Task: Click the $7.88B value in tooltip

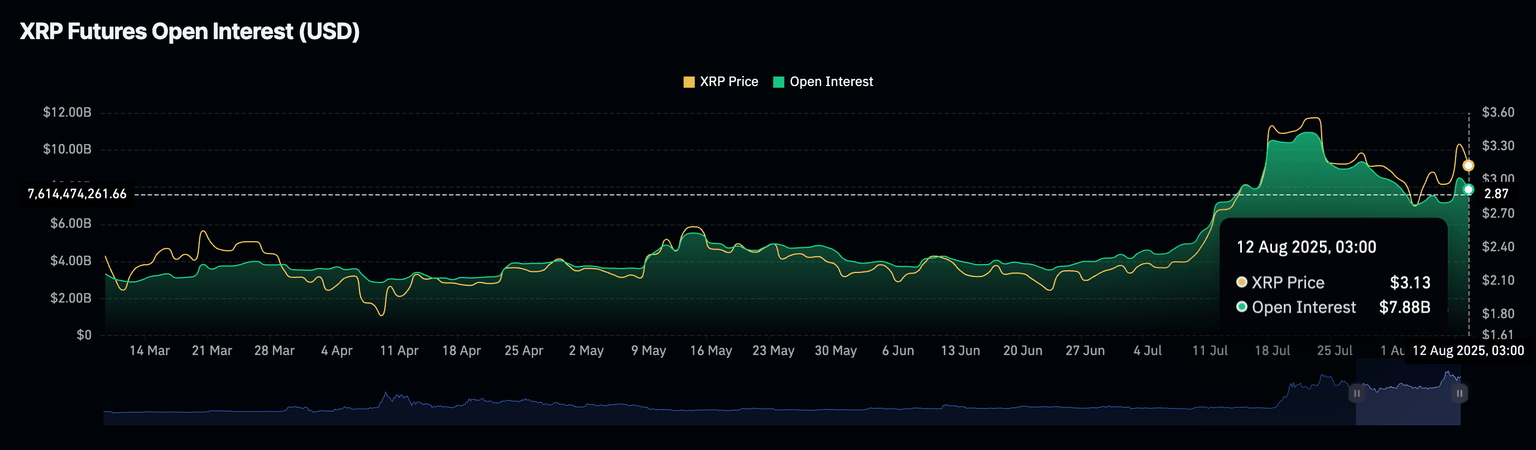Action: [x=1411, y=308]
